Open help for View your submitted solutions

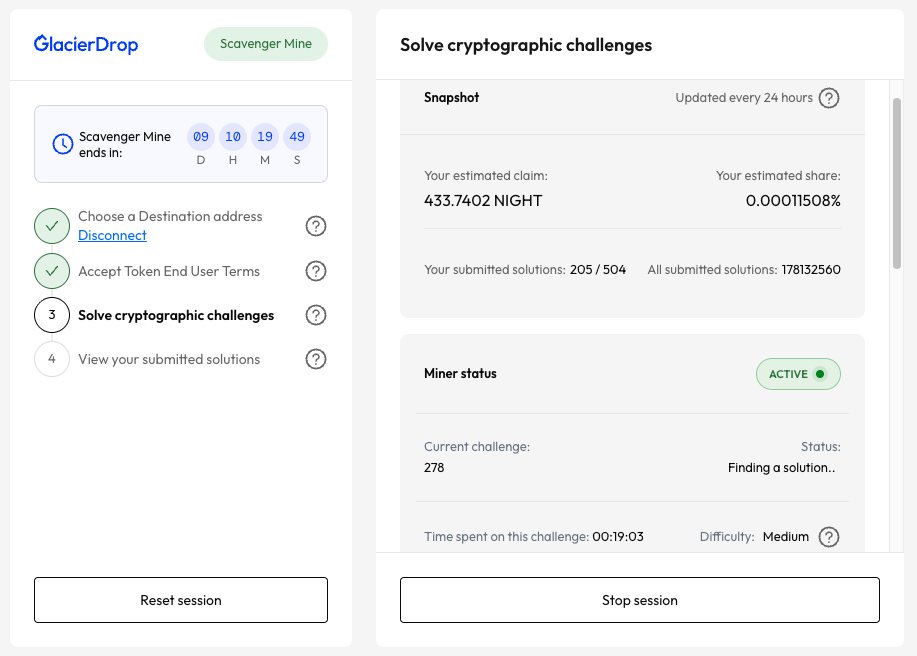point(316,359)
